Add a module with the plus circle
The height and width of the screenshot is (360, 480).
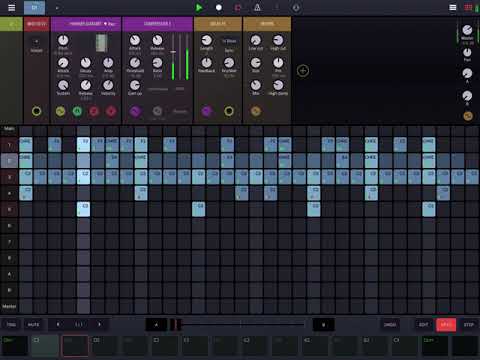coord(303,71)
